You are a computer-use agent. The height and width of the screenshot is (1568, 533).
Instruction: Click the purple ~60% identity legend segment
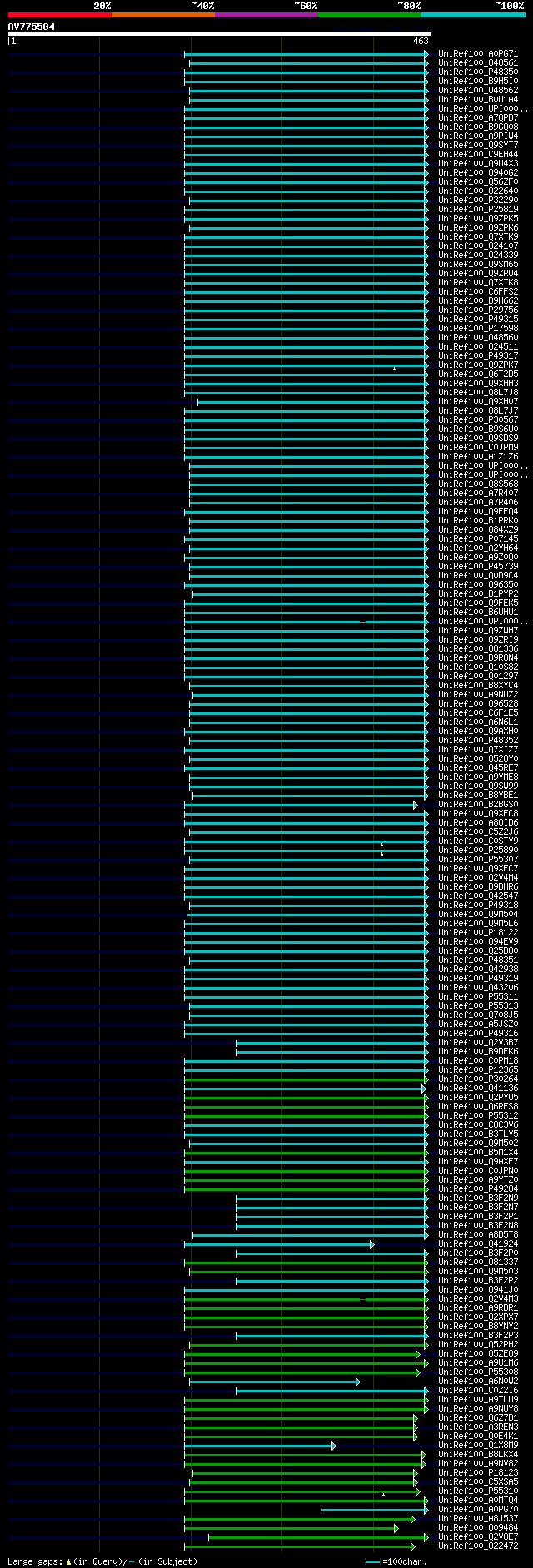point(266,15)
